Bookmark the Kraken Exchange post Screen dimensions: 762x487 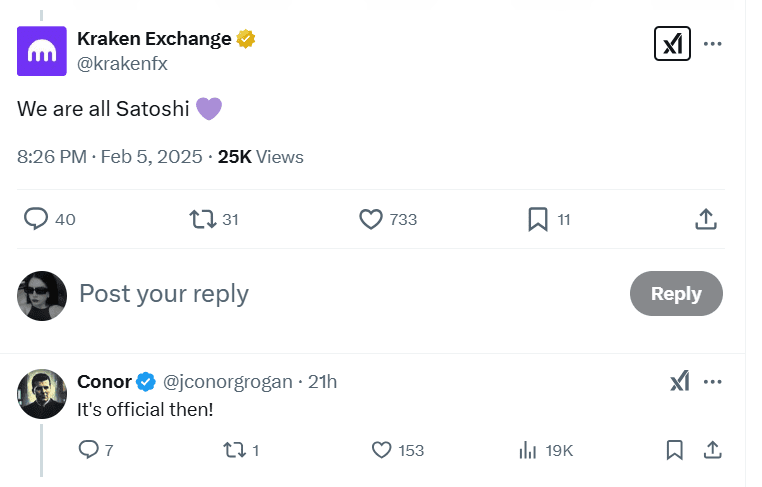pos(538,219)
